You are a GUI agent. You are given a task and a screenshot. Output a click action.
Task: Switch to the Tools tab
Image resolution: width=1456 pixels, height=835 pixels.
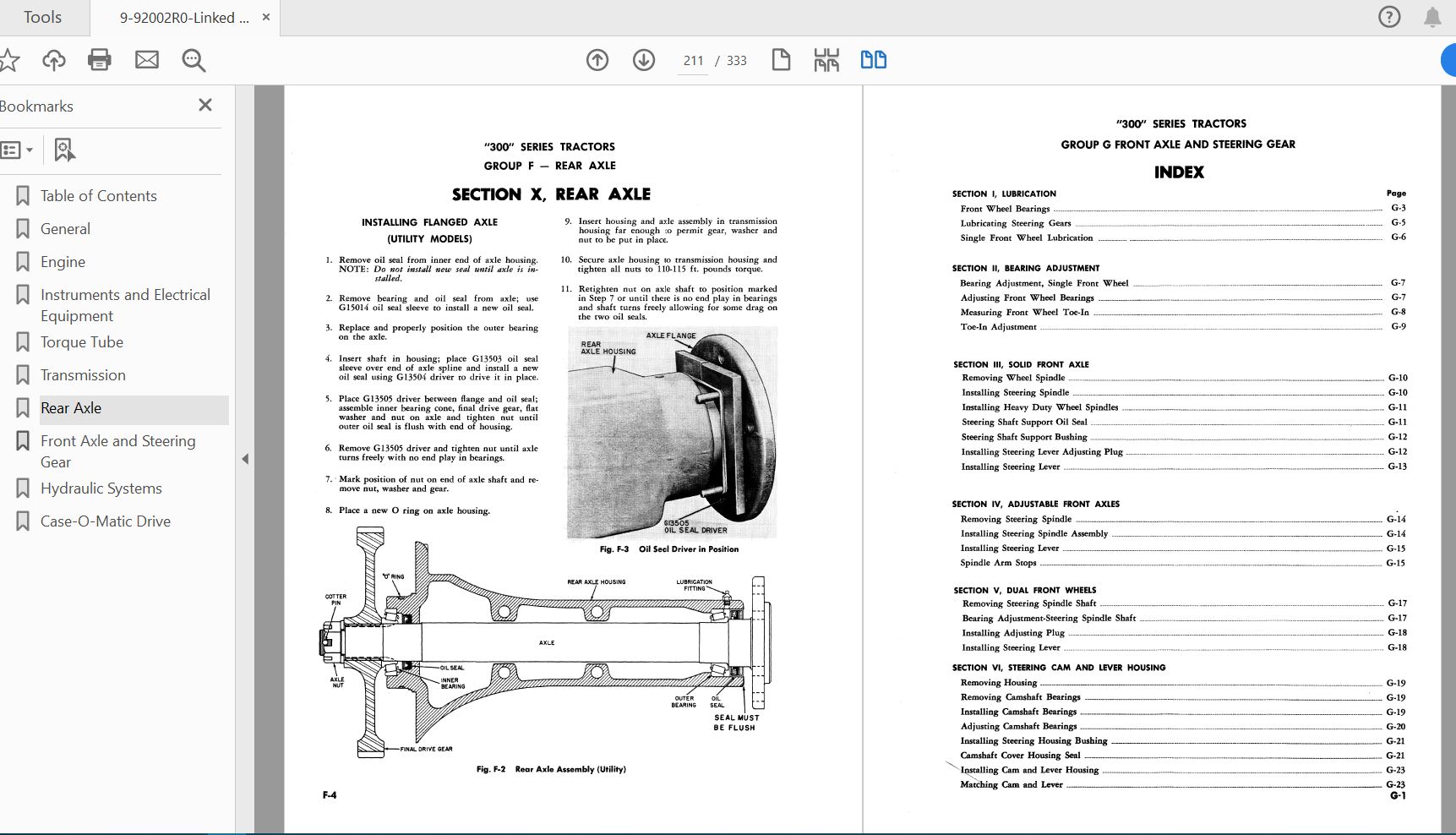42,17
